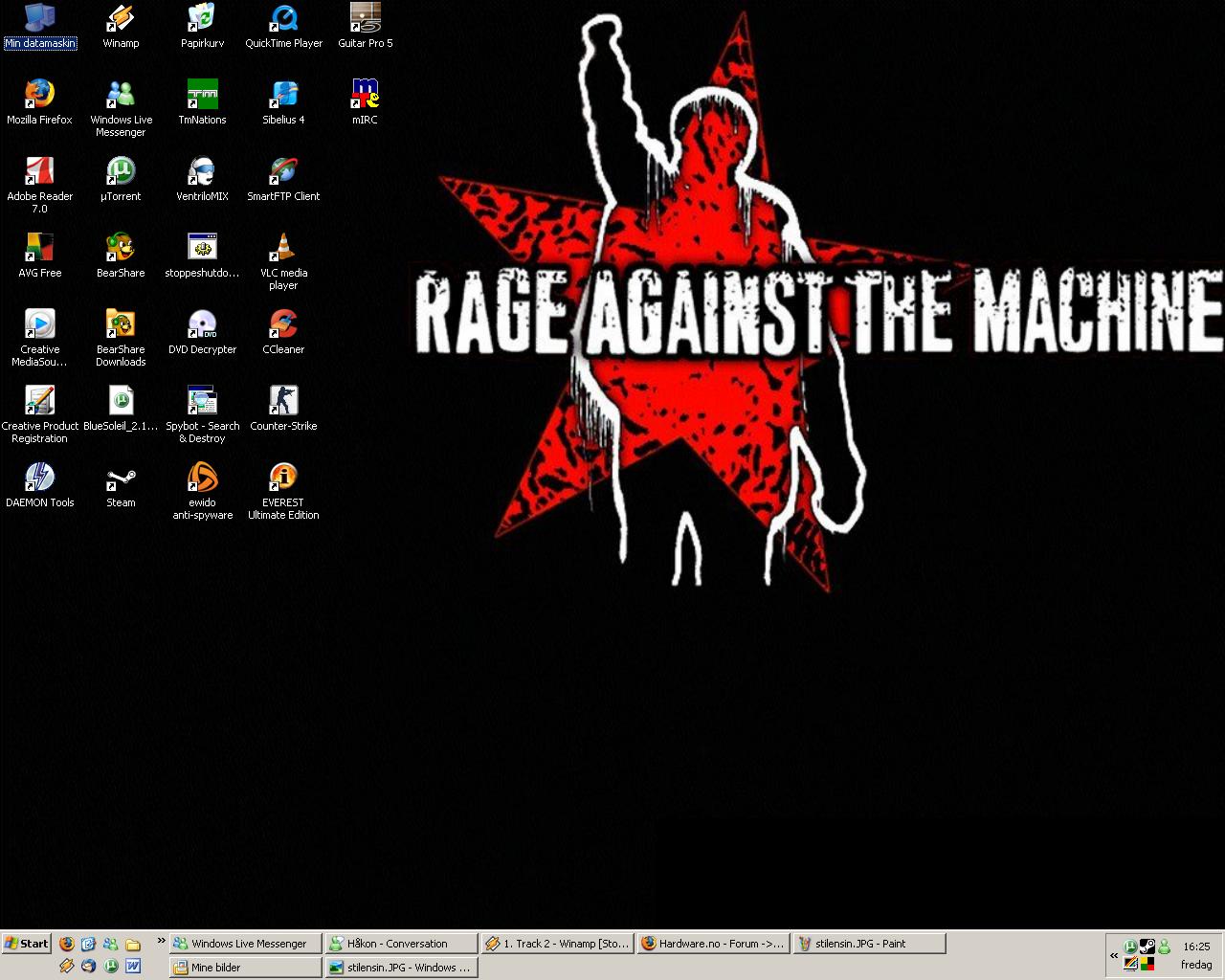Select the µTorrent desktop shortcut
1225x980 pixels.
coord(121,179)
